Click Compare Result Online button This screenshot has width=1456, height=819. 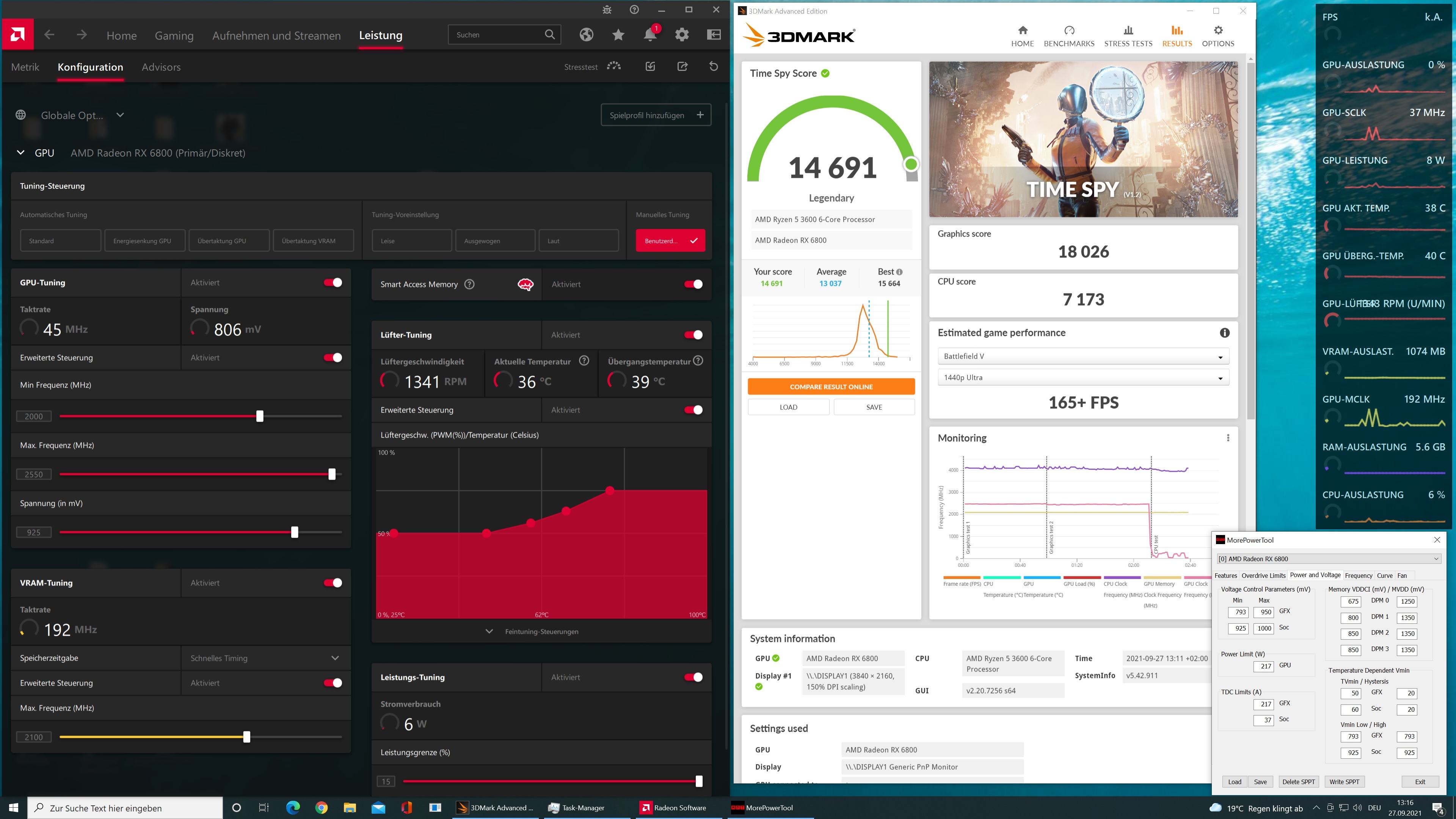click(x=831, y=387)
